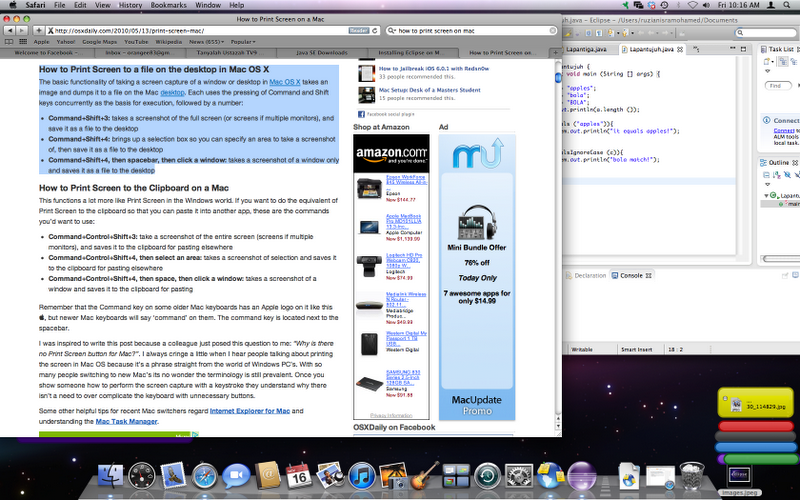Launch Dashboard from the Dock

tap(141, 476)
